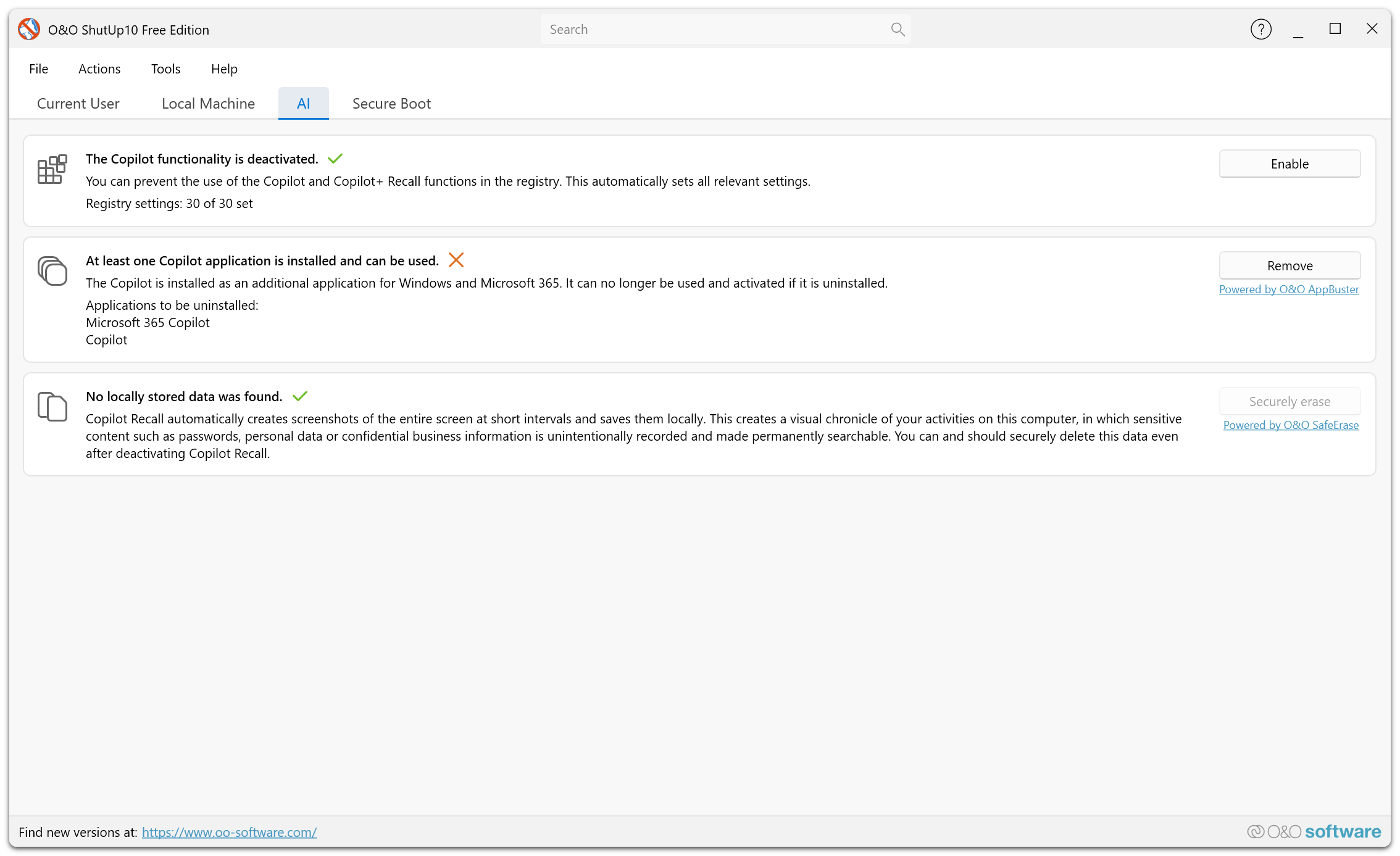Click the O&O software logo in footer
Screen dimensions: 1400x856
click(x=1314, y=831)
